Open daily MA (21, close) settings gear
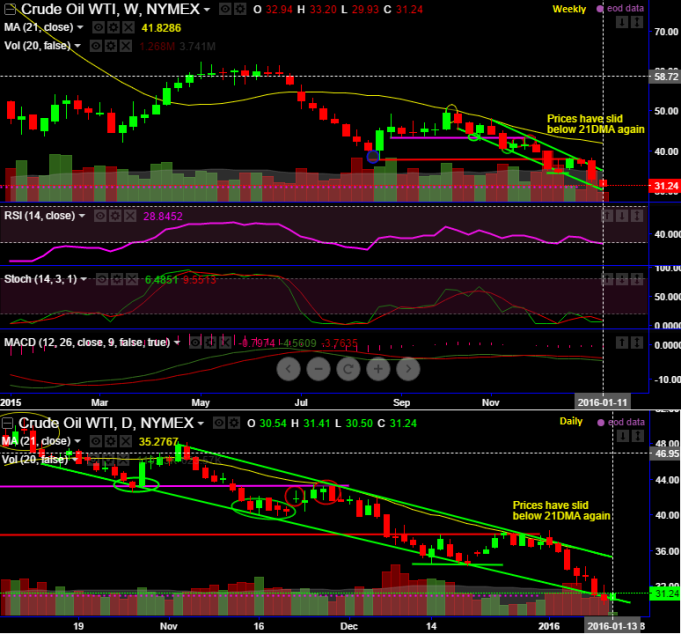The width and height of the screenshot is (681, 634). (111, 442)
